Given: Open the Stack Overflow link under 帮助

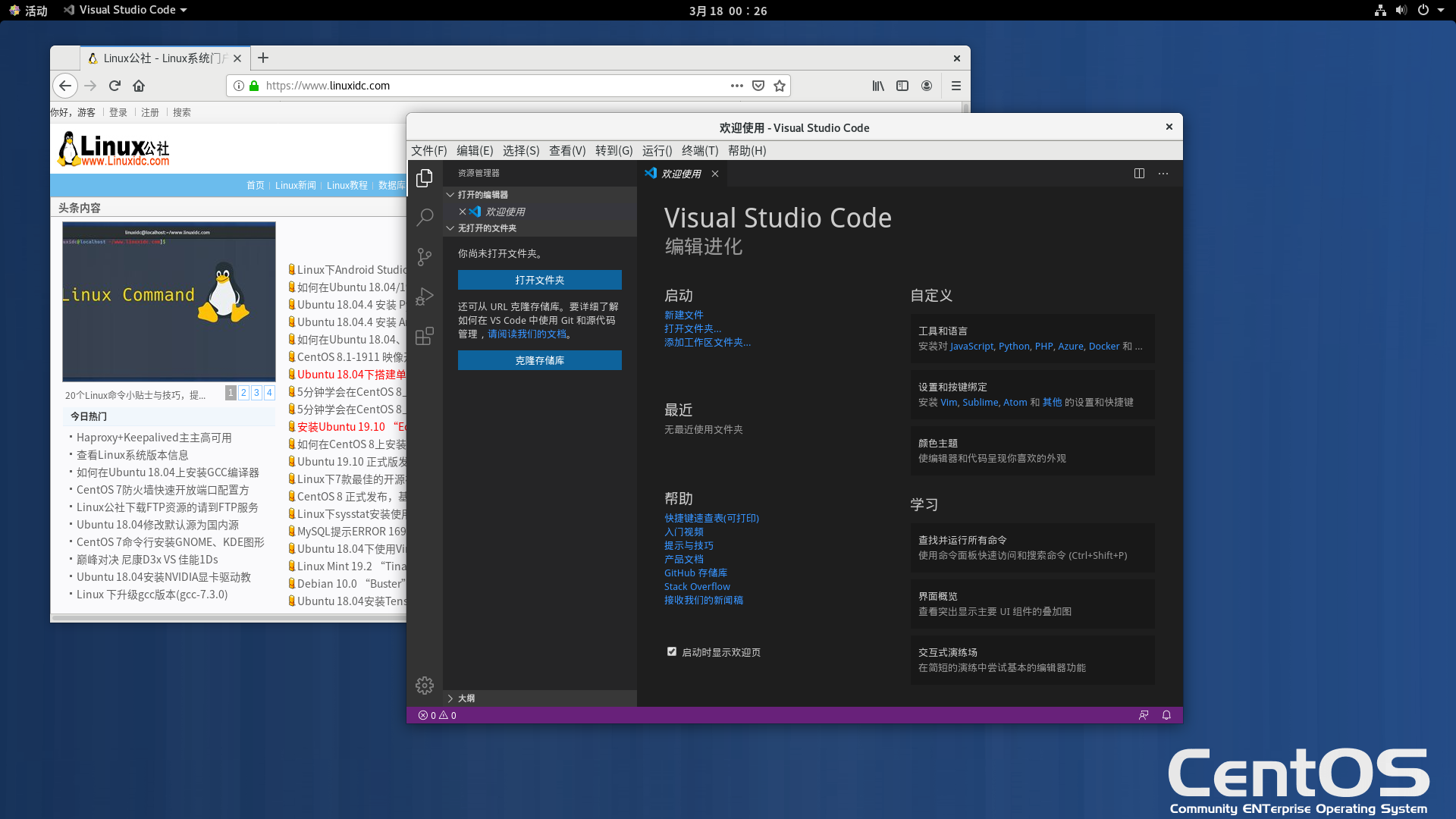Looking at the screenshot, I should [696, 585].
